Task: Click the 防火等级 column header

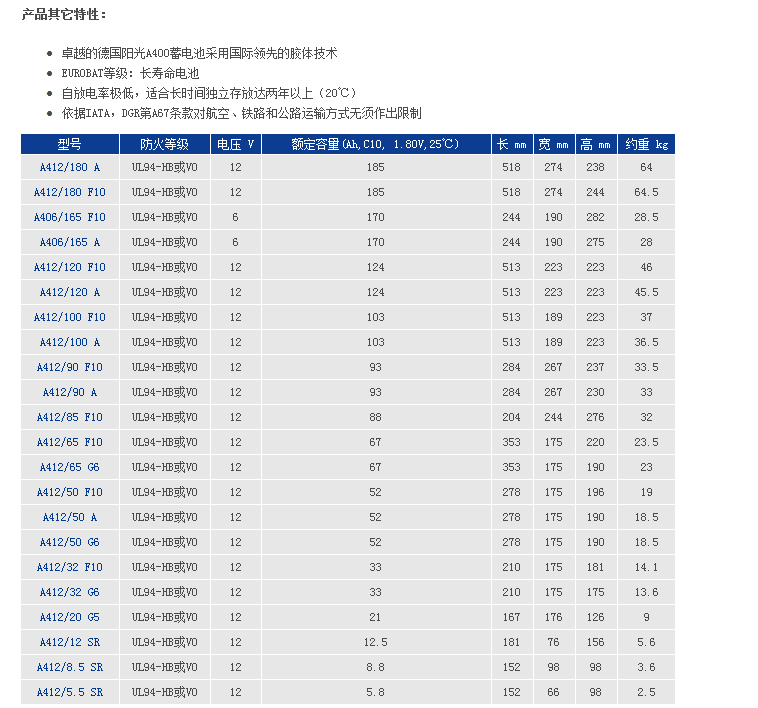Action: point(165,144)
